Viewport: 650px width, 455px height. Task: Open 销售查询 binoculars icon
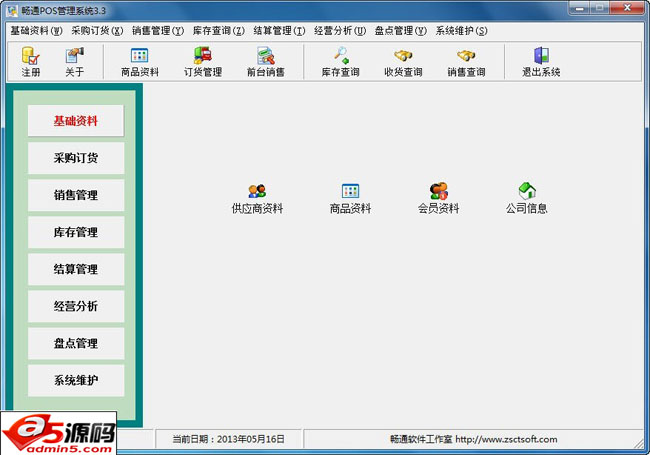click(x=466, y=62)
